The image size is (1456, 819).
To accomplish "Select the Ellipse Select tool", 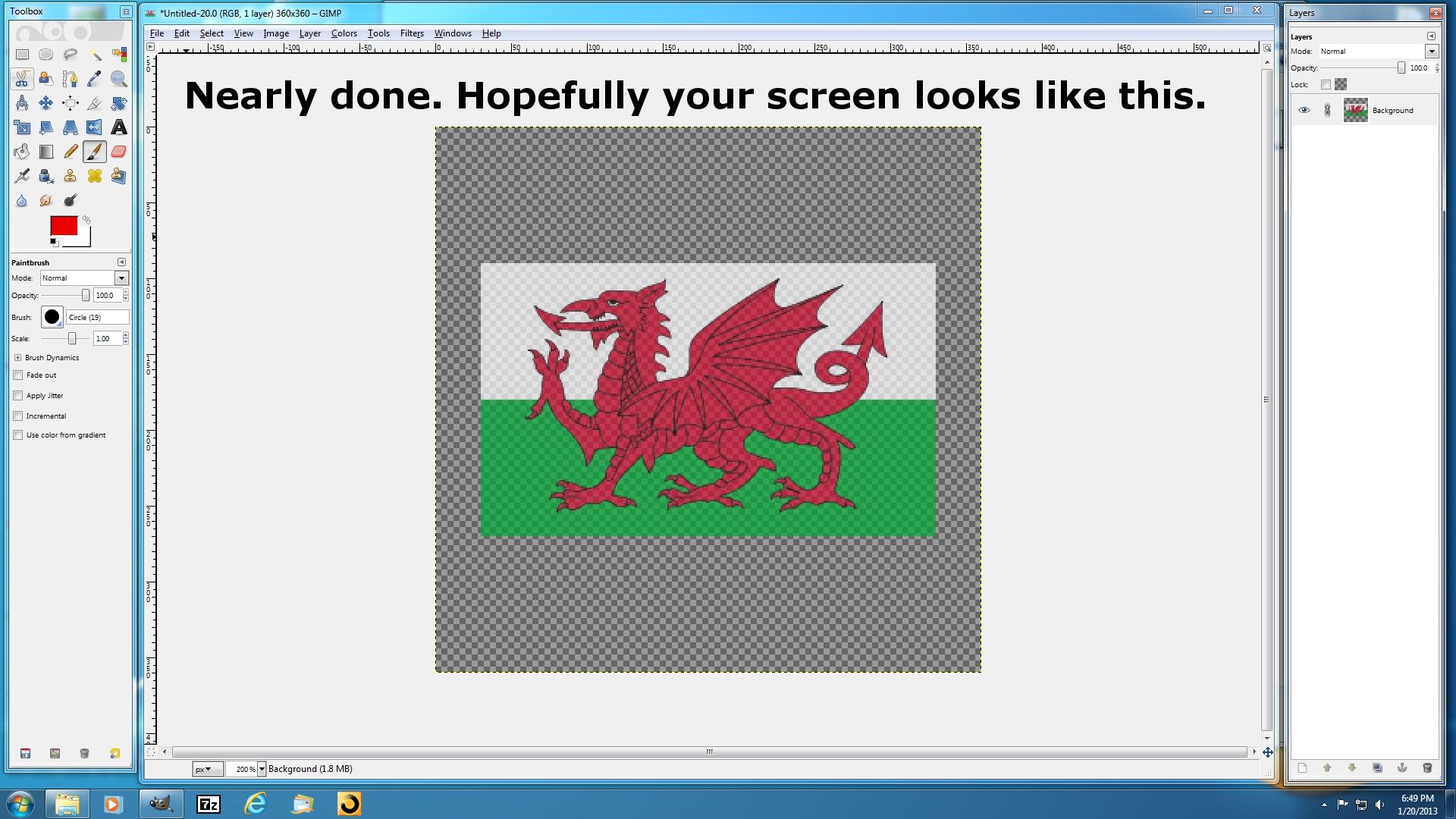I will click(x=46, y=55).
